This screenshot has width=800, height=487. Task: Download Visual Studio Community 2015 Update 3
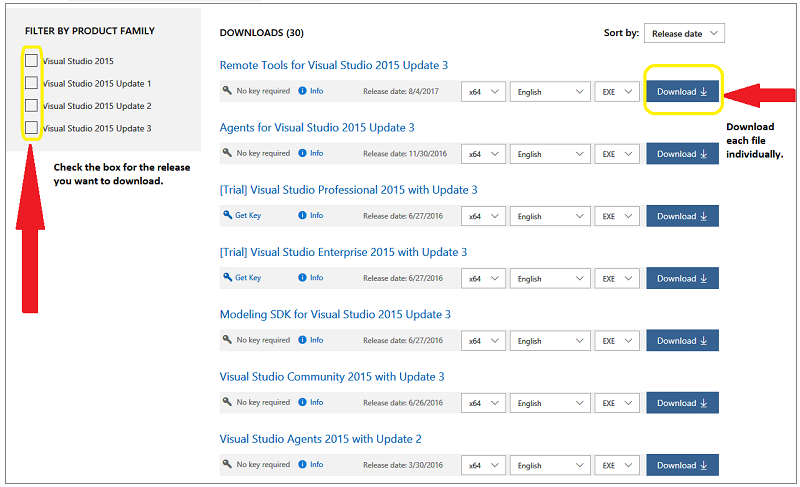[682, 402]
